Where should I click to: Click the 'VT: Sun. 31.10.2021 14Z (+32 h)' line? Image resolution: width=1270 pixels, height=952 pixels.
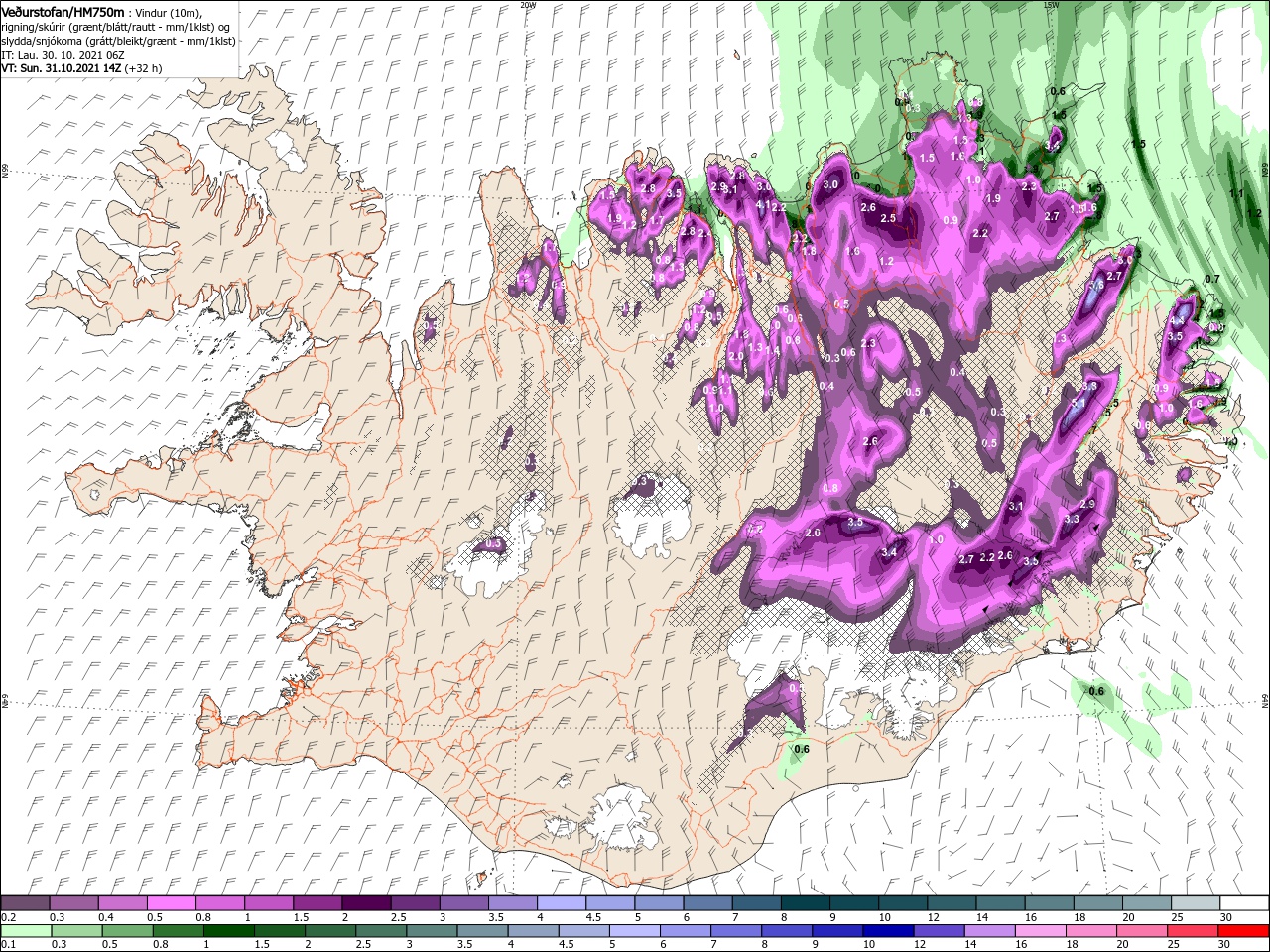pyautogui.click(x=81, y=68)
